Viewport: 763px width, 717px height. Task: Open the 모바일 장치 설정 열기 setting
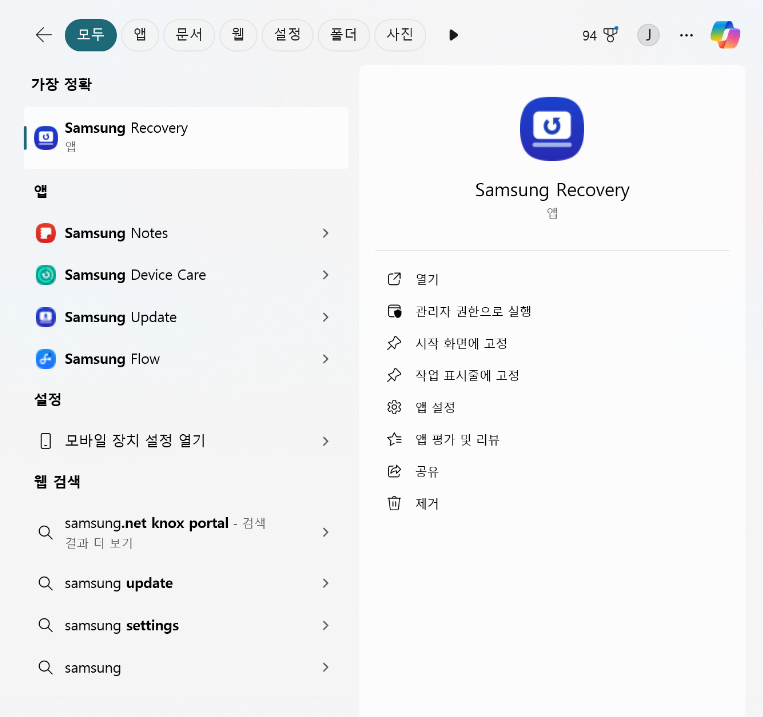[x=186, y=441]
